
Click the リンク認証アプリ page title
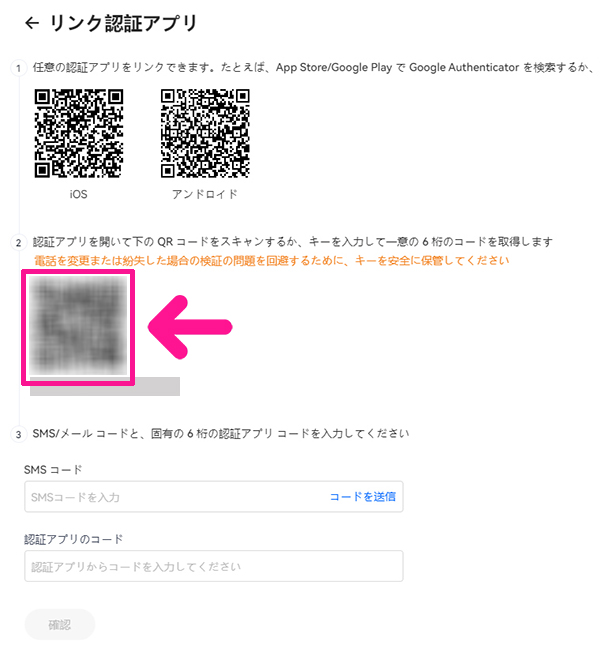123,23
